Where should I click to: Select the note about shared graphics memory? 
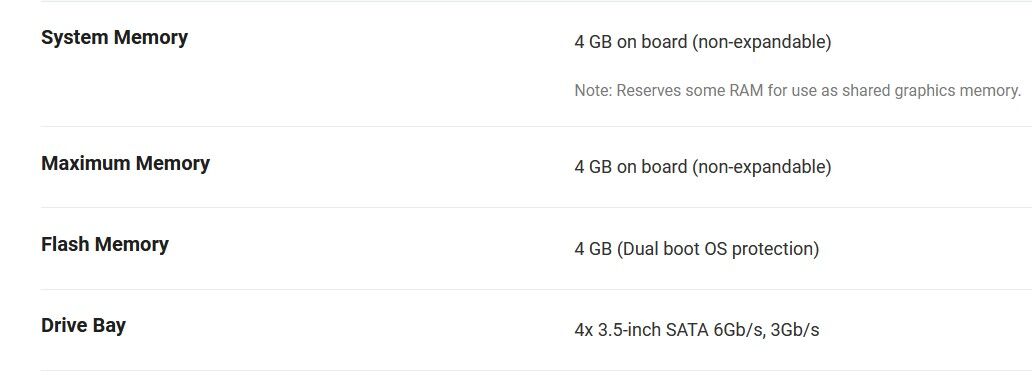(798, 91)
